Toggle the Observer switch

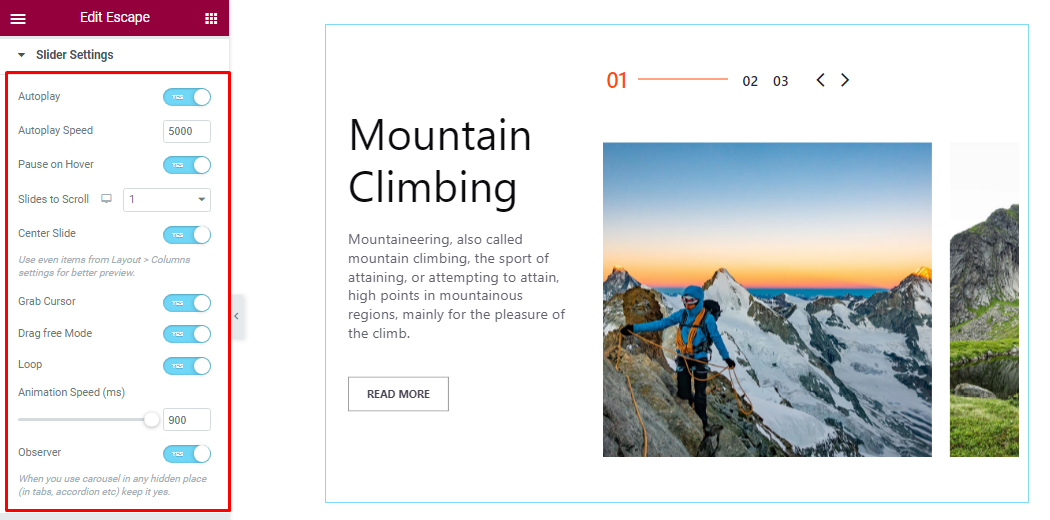point(187,454)
